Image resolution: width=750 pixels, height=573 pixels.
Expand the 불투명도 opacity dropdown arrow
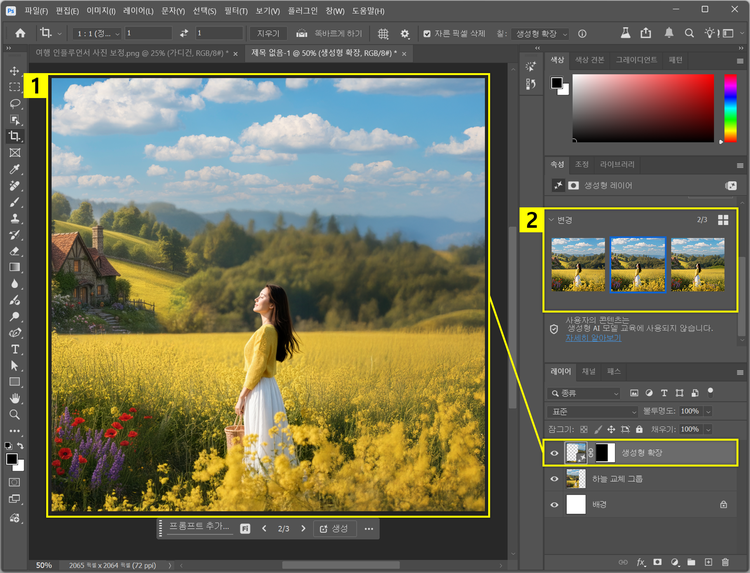[708, 411]
